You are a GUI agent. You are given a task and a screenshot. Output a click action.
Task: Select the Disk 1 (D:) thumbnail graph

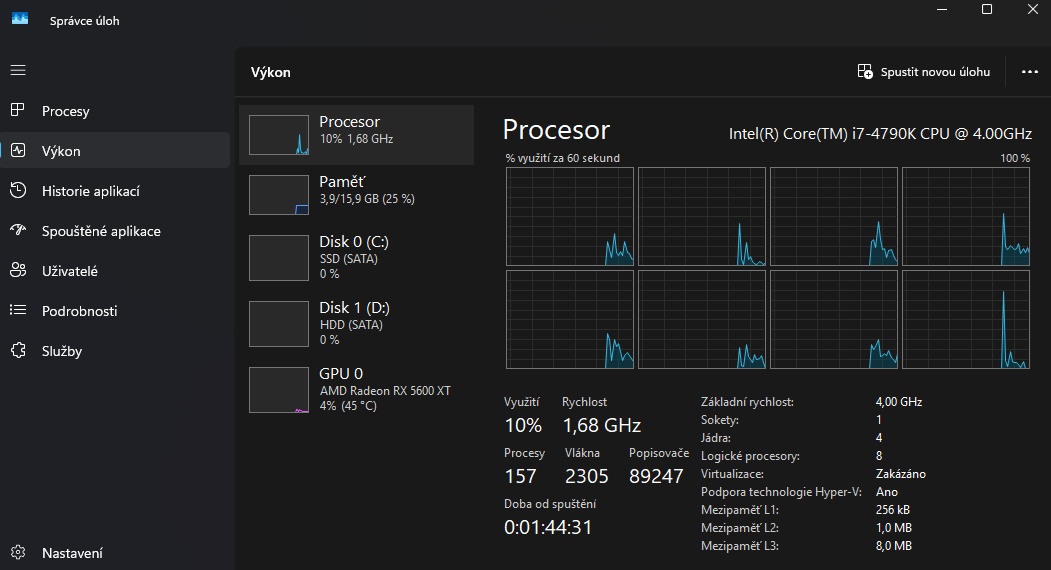(x=279, y=324)
